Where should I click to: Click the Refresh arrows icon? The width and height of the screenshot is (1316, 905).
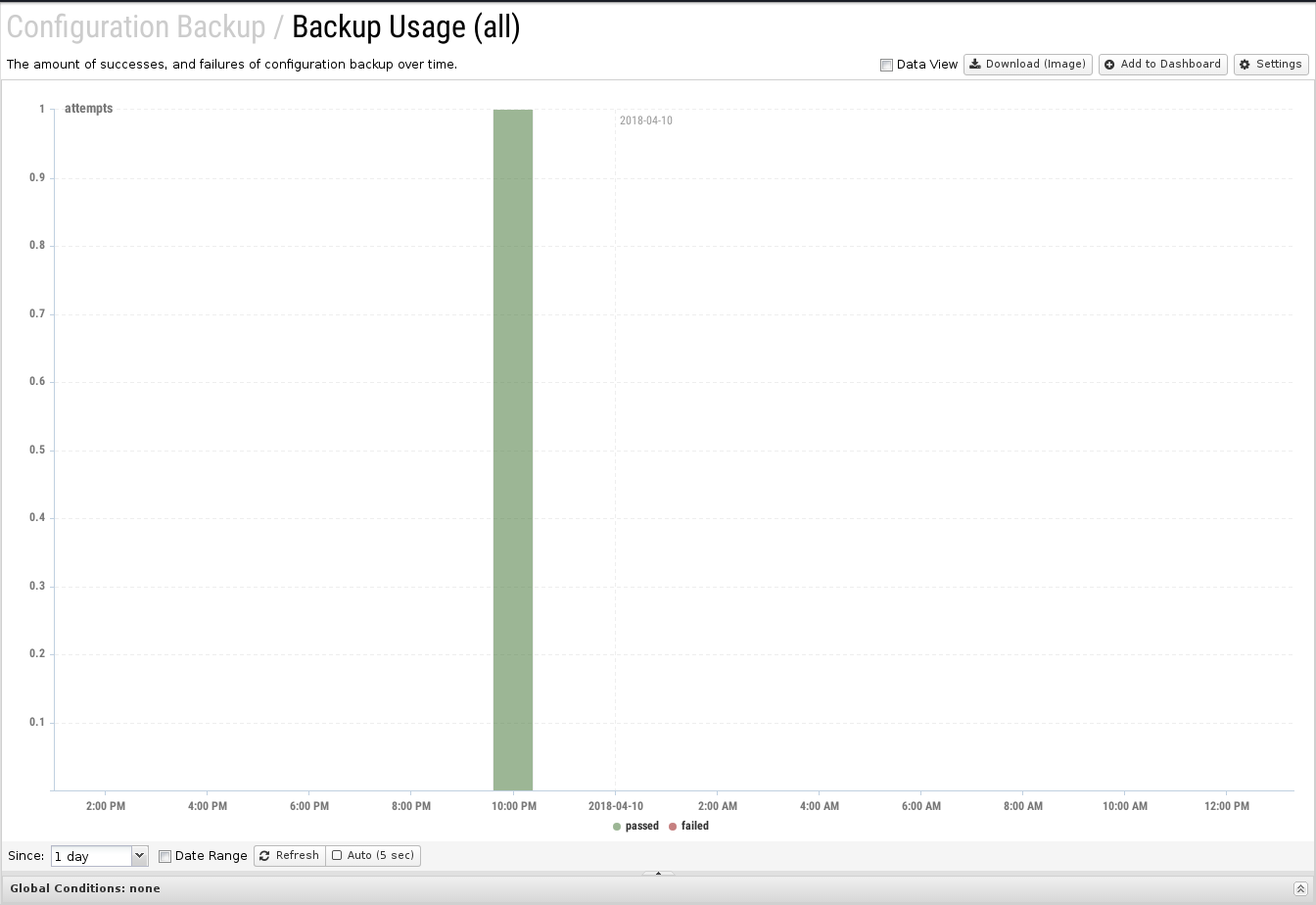click(264, 856)
